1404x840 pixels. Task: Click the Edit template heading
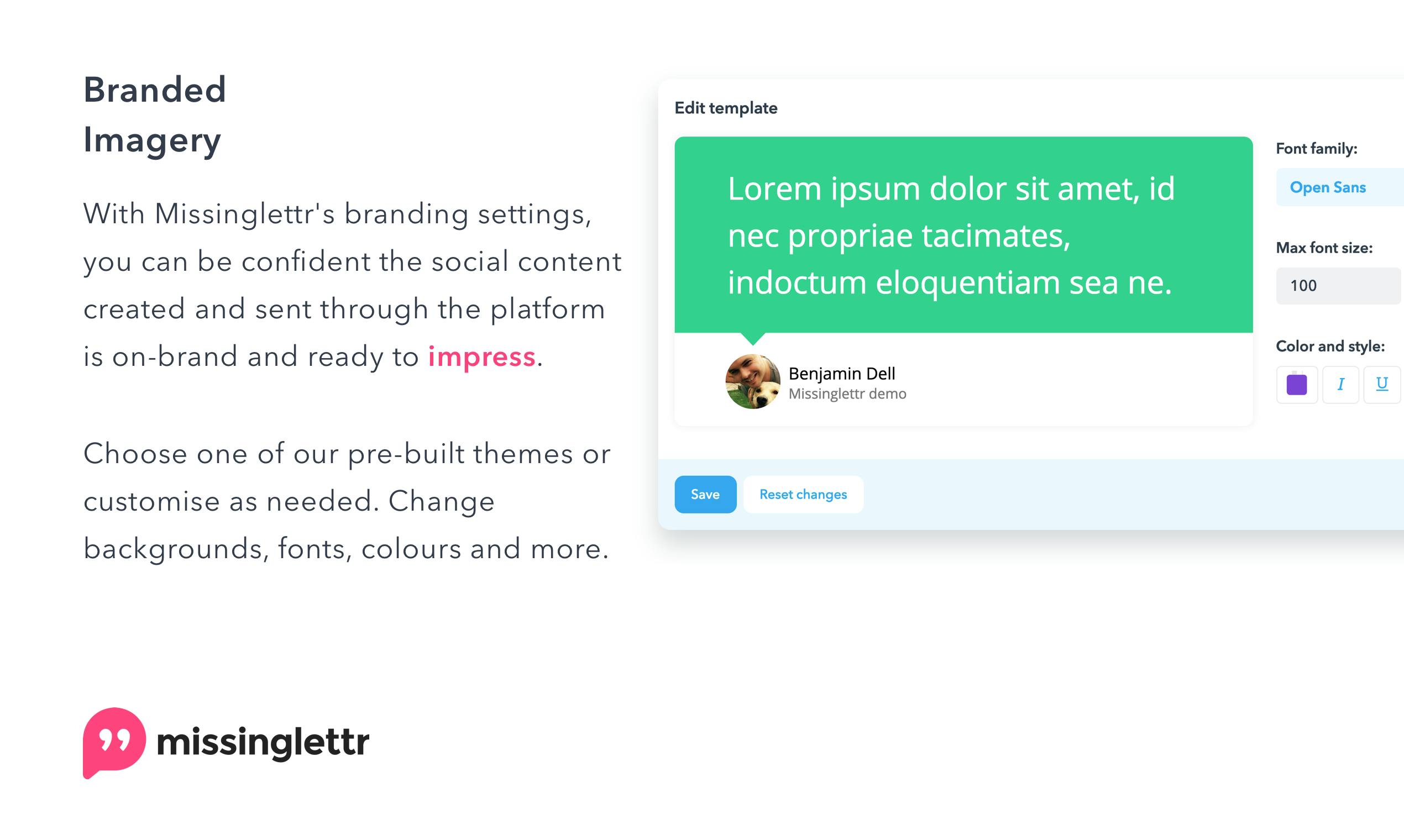[726, 108]
